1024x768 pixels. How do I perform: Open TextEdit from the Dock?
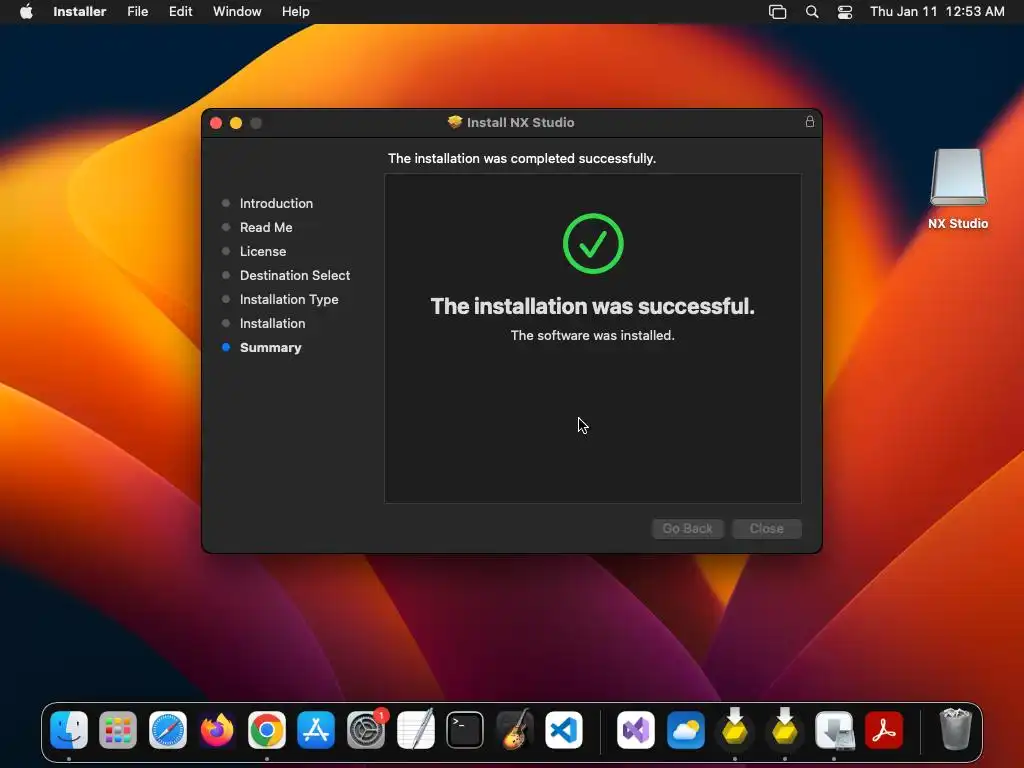click(x=415, y=729)
